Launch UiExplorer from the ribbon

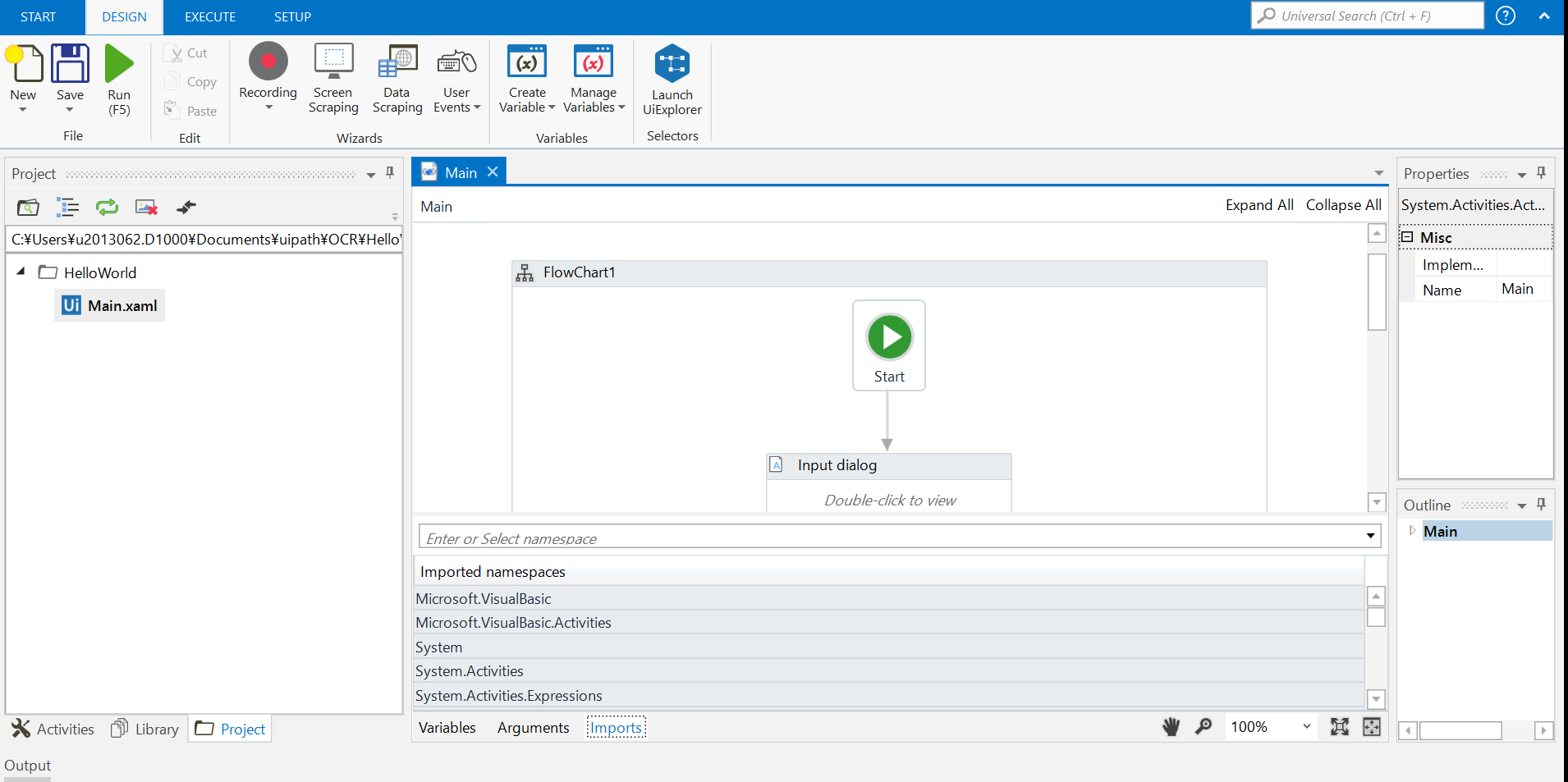[x=672, y=80]
